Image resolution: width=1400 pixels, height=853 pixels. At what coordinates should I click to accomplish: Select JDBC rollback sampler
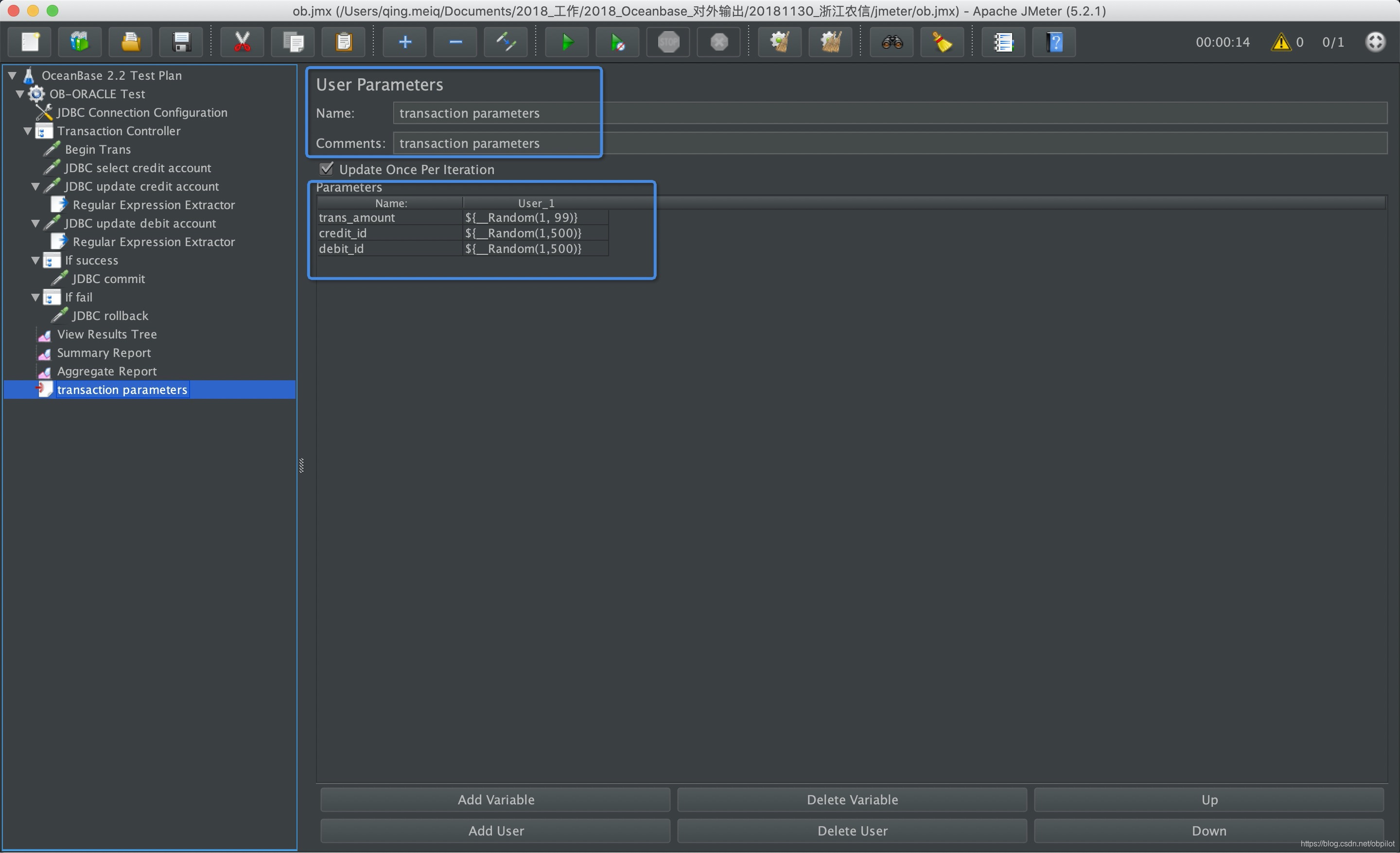pos(110,316)
